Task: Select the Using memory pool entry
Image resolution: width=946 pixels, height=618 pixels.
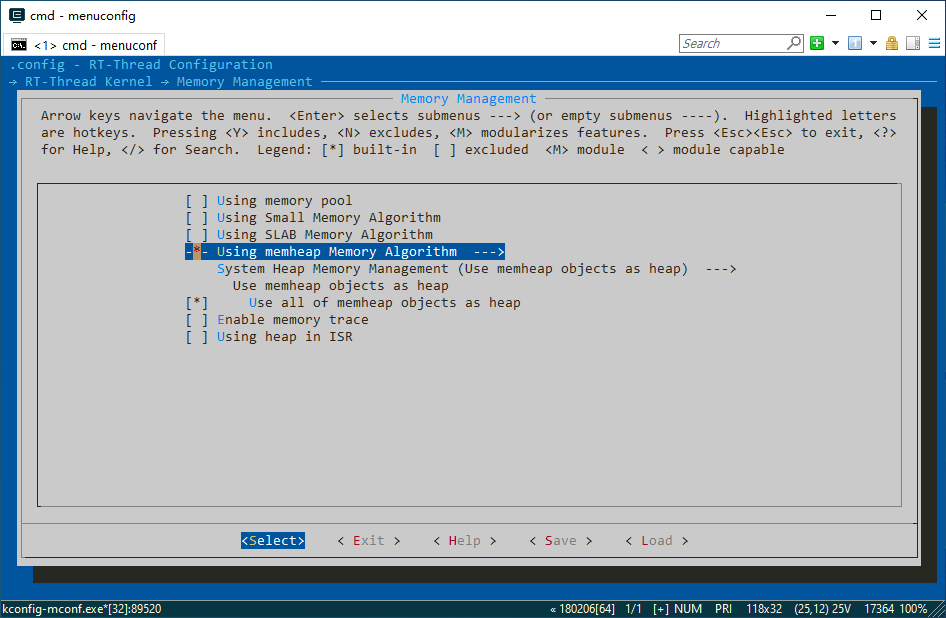Action: click(x=284, y=200)
